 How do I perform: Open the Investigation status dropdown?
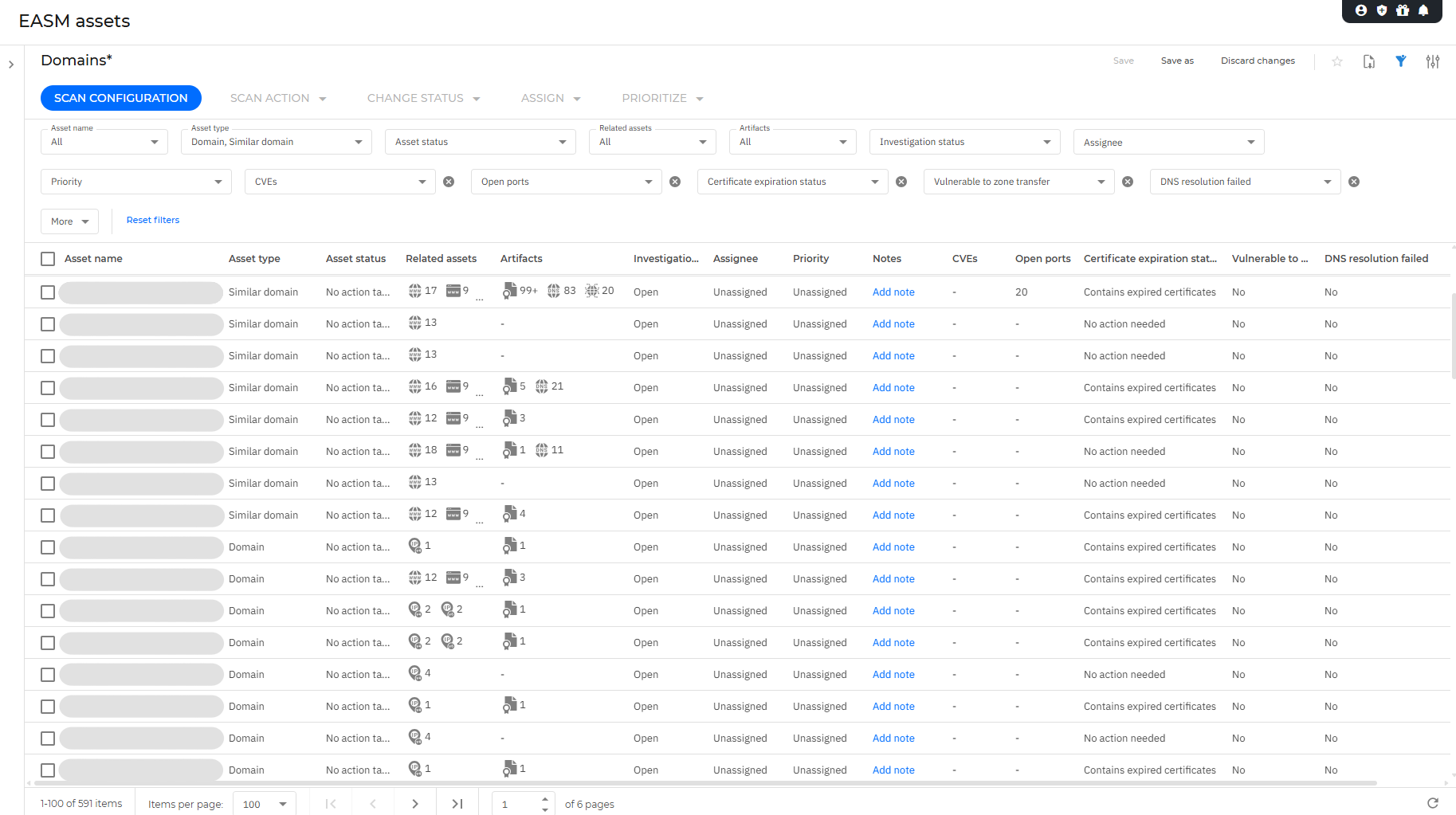point(964,142)
